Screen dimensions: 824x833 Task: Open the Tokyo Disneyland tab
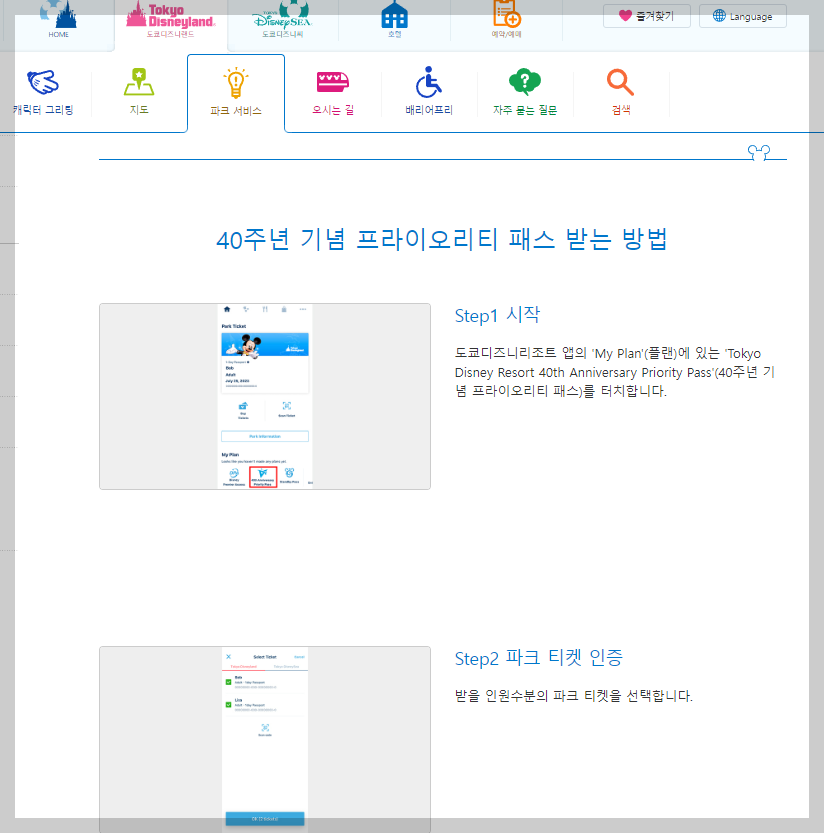pyautogui.click(x=171, y=20)
